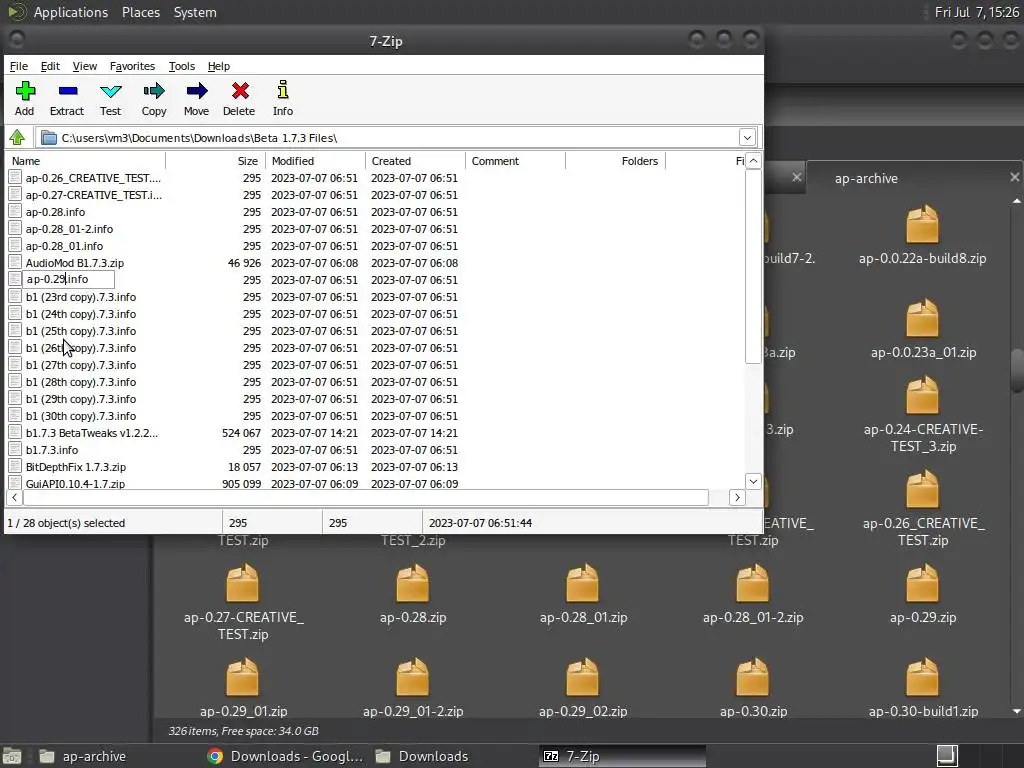
Task: Click file icon of BitDepthFix 1.7.3.zip
Action: (15, 466)
